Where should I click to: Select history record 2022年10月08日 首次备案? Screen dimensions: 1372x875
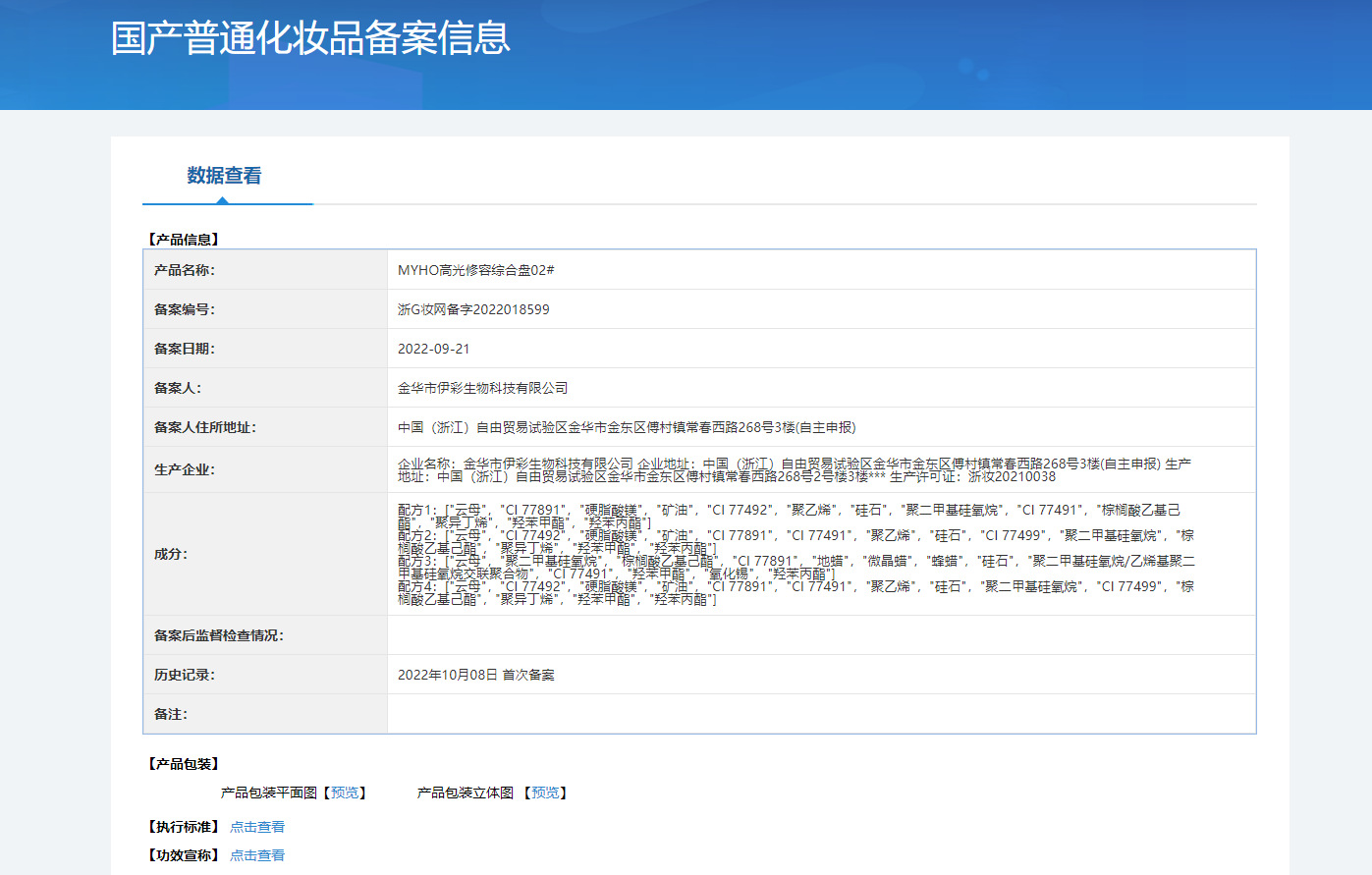point(476,675)
